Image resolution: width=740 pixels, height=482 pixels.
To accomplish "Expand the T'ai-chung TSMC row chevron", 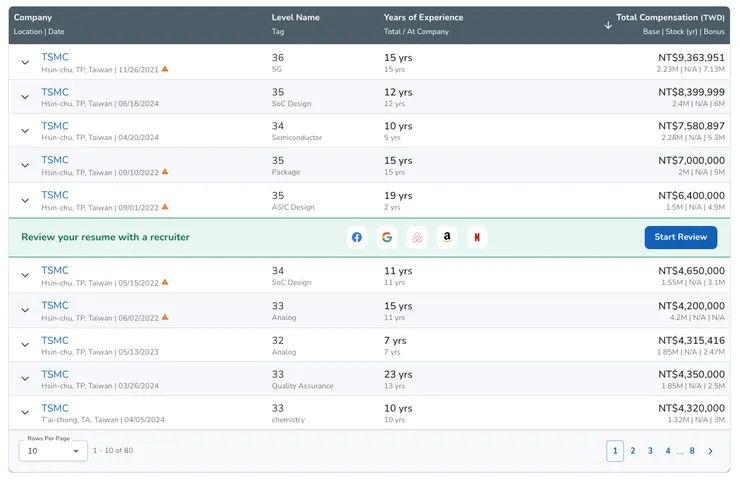I will (25, 413).
